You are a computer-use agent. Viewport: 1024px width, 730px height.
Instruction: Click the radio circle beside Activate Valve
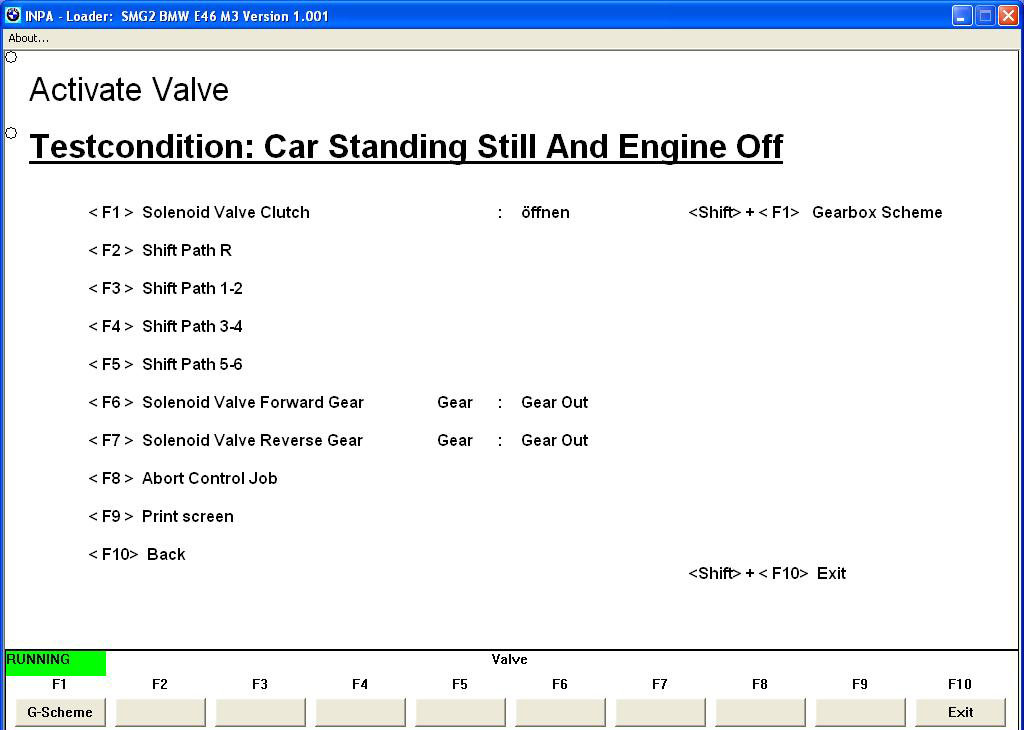11,57
